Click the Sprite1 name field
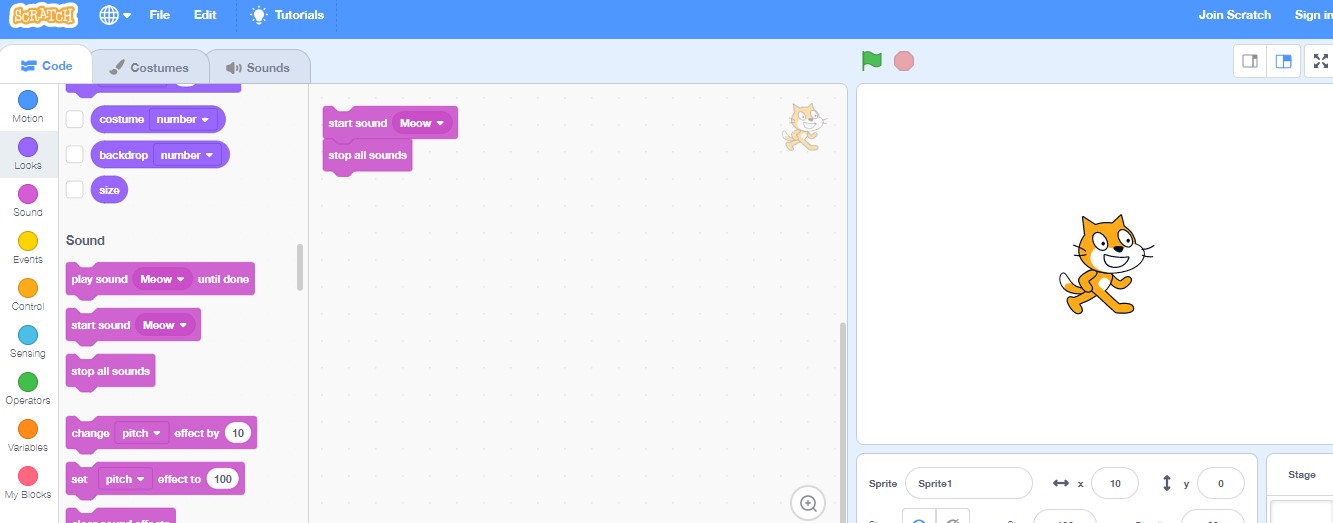 [x=968, y=483]
